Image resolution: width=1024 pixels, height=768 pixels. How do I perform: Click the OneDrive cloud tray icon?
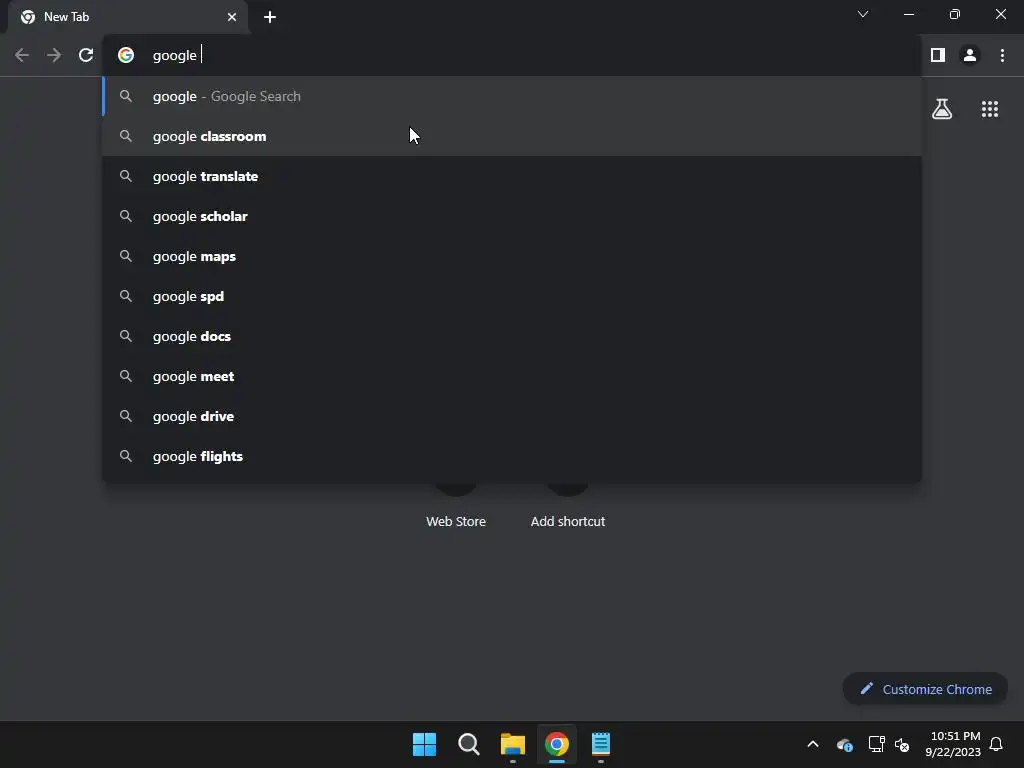click(844, 744)
